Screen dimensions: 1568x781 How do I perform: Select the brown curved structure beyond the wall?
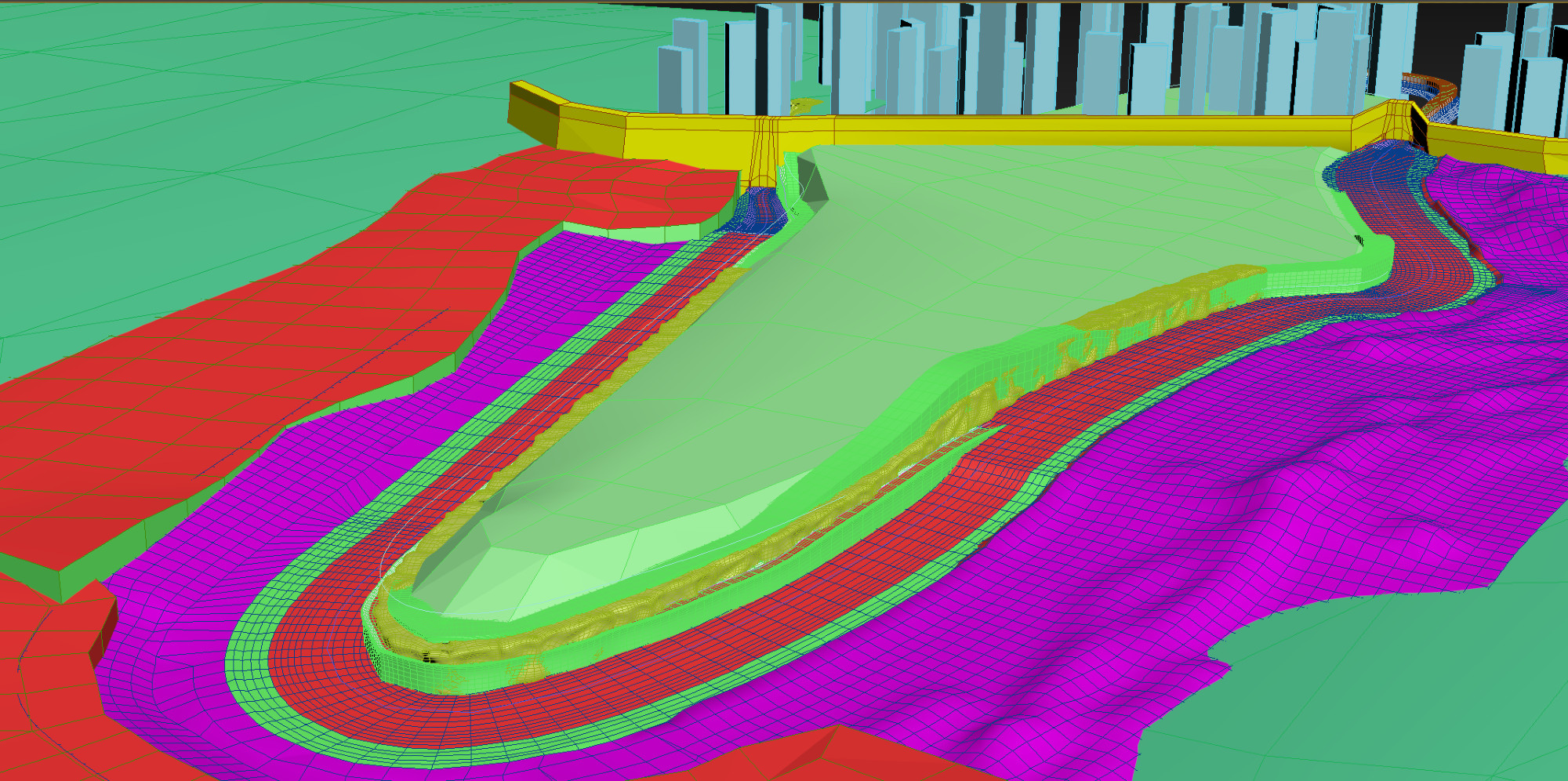click(1428, 85)
